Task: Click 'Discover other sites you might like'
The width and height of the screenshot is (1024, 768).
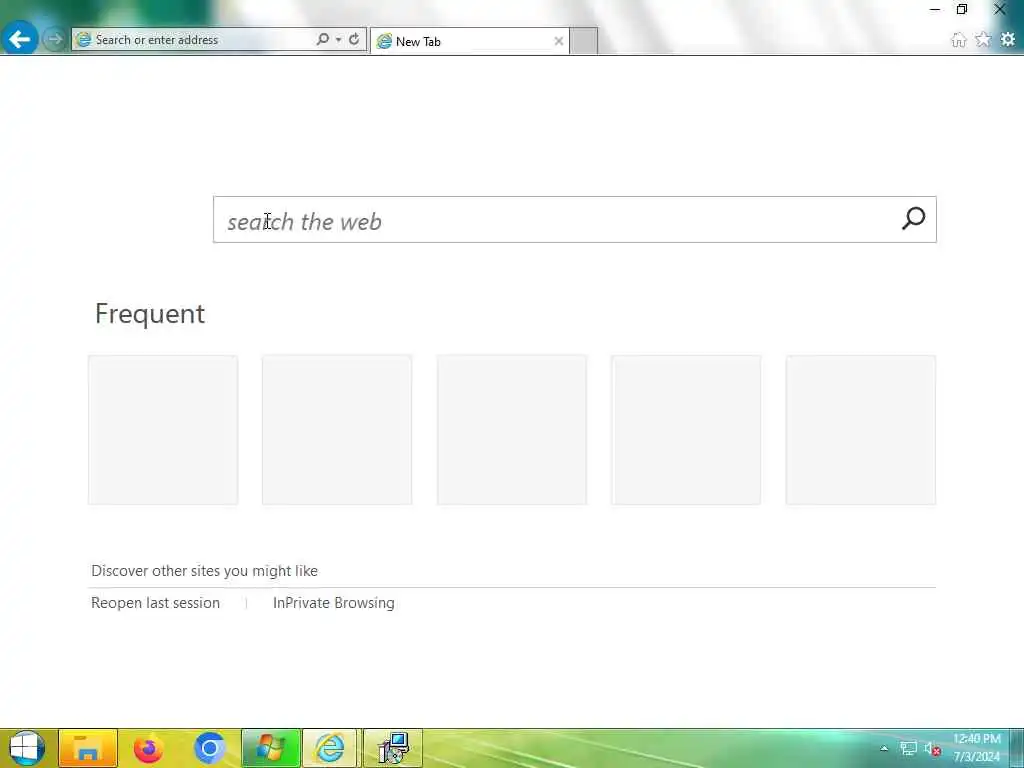Action: pyautogui.click(x=204, y=571)
